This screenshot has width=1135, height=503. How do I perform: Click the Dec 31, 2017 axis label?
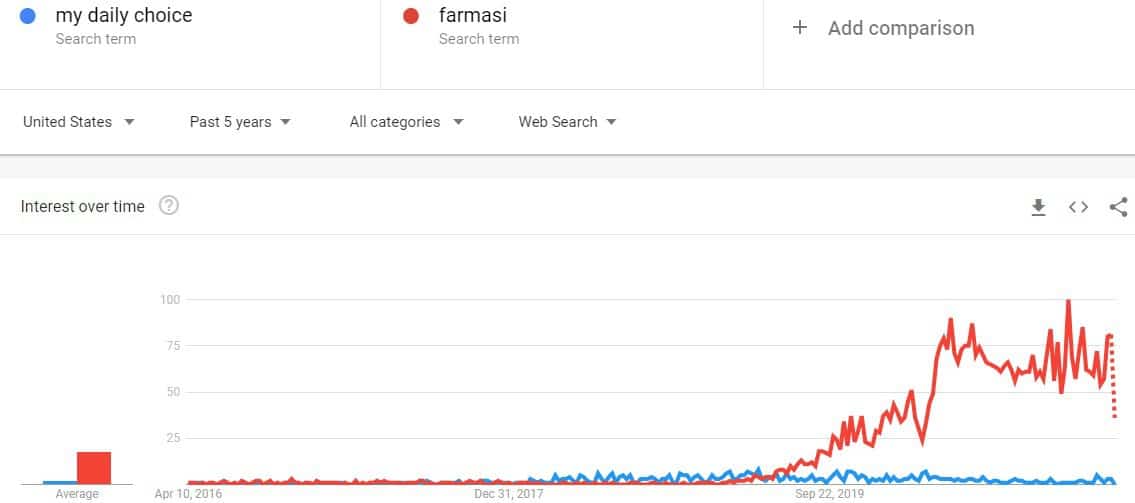click(509, 494)
